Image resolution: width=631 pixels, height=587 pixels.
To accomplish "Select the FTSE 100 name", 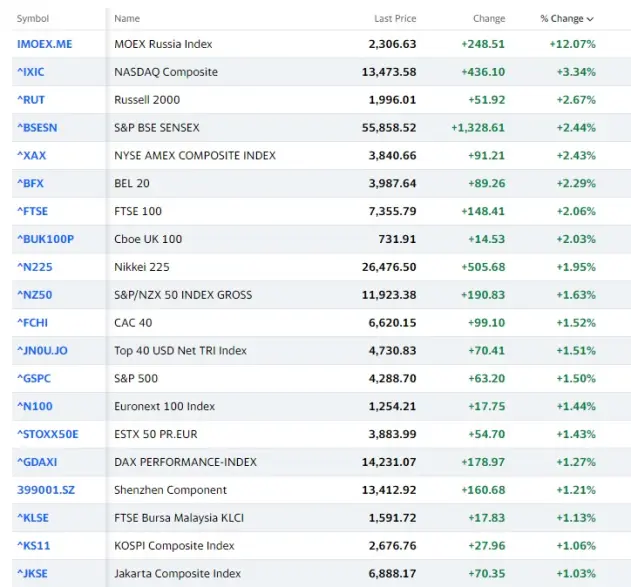I will point(138,211).
